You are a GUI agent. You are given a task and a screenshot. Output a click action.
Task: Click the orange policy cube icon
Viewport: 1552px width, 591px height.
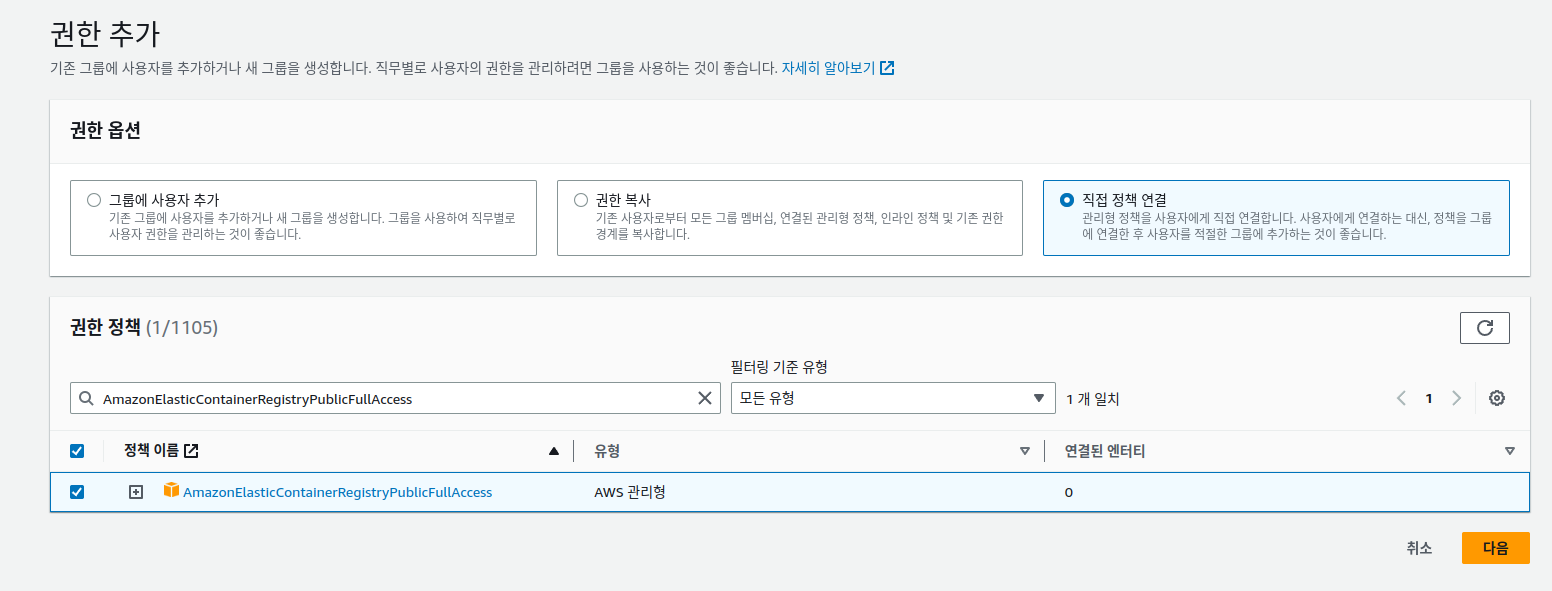(x=171, y=490)
